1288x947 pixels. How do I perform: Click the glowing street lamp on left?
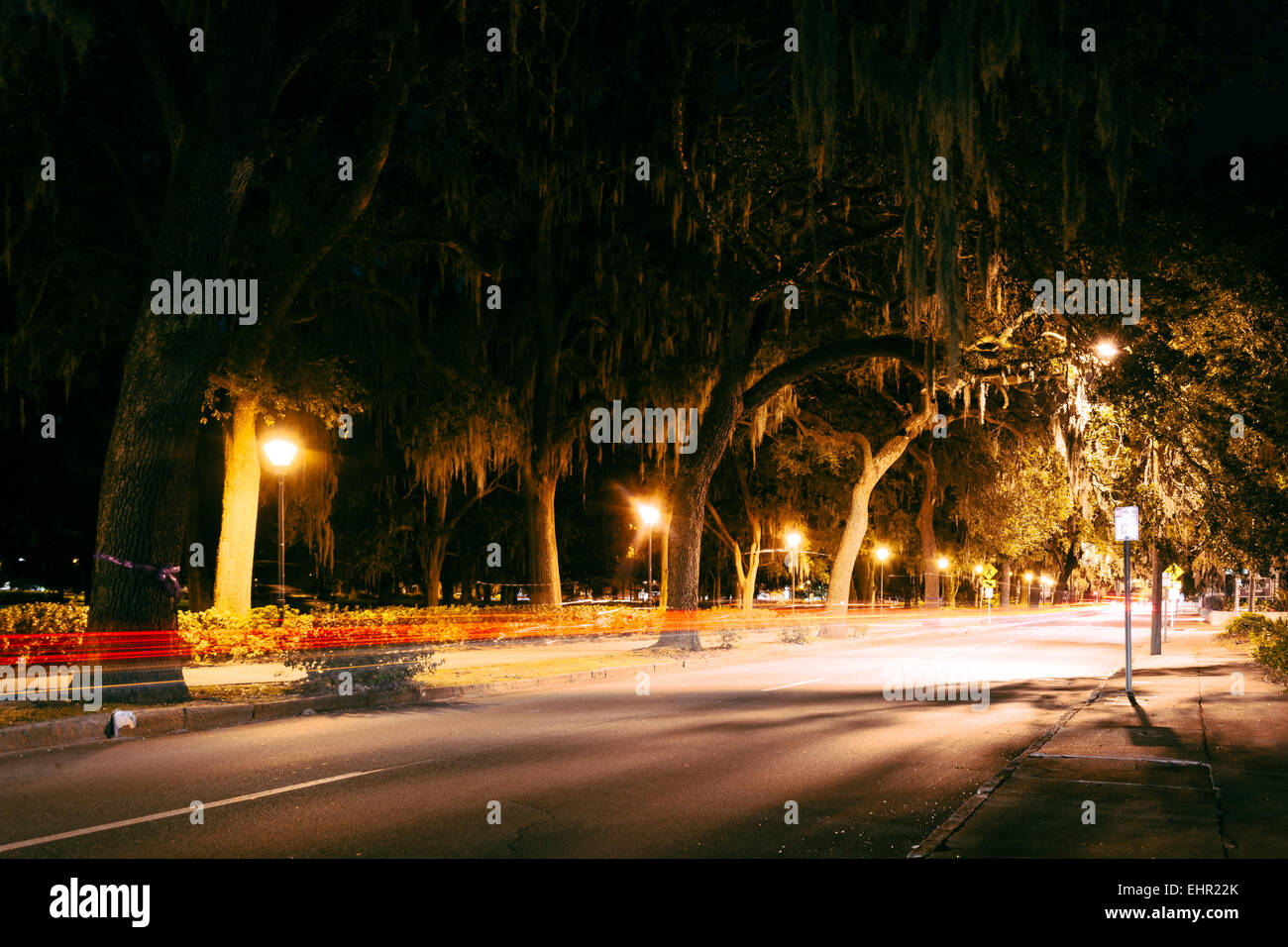[x=279, y=454]
